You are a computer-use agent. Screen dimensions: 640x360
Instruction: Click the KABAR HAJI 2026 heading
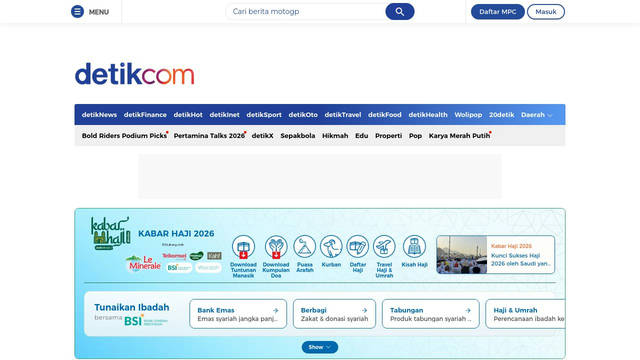coord(176,233)
